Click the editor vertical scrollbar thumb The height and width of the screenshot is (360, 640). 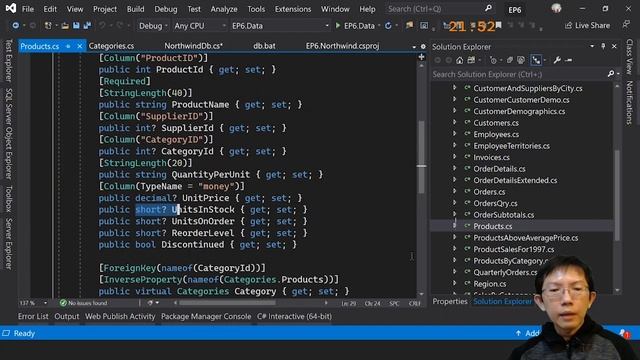422,157
